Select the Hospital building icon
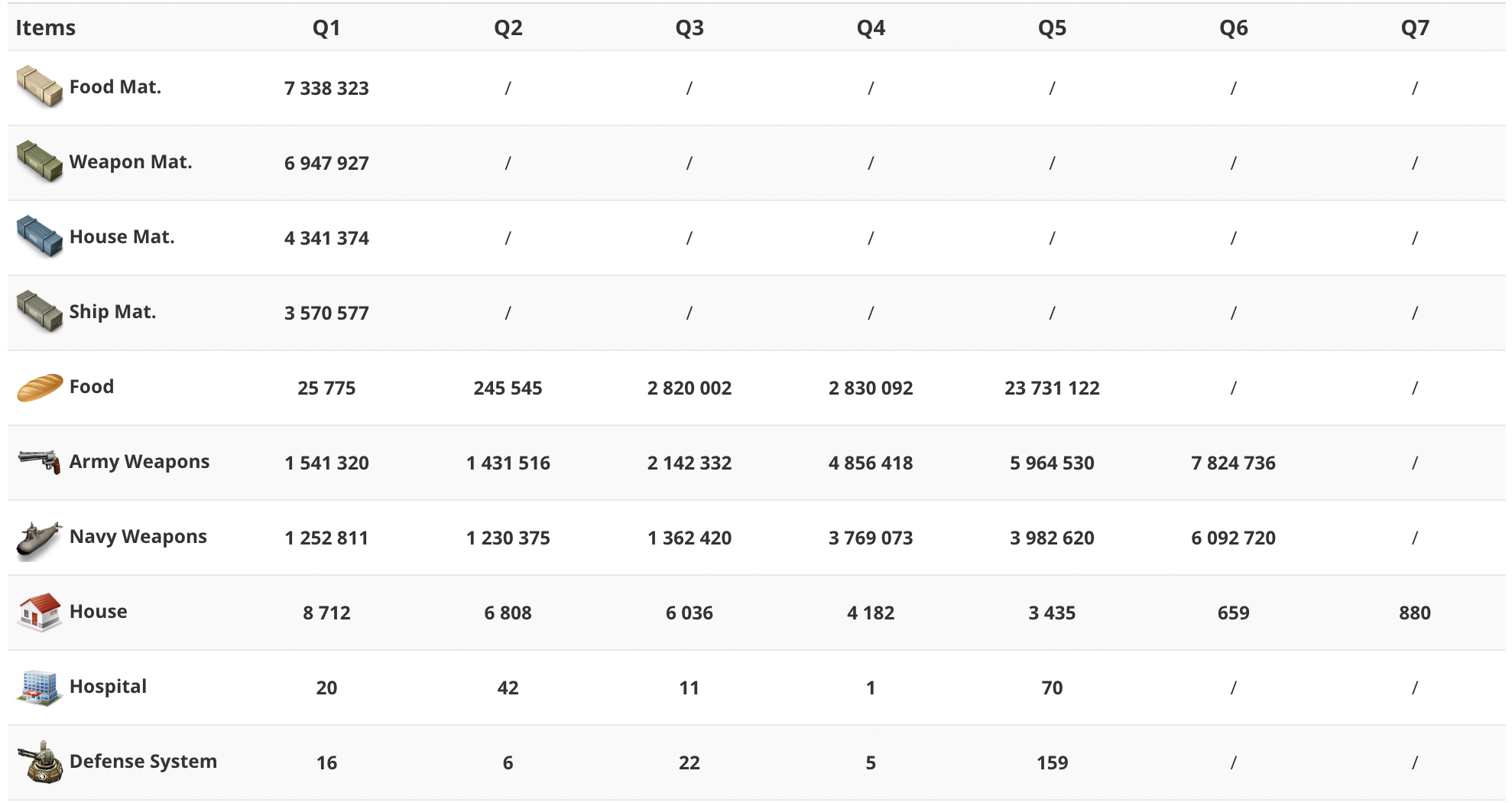Viewport: 1512px width, 803px height. (39, 687)
